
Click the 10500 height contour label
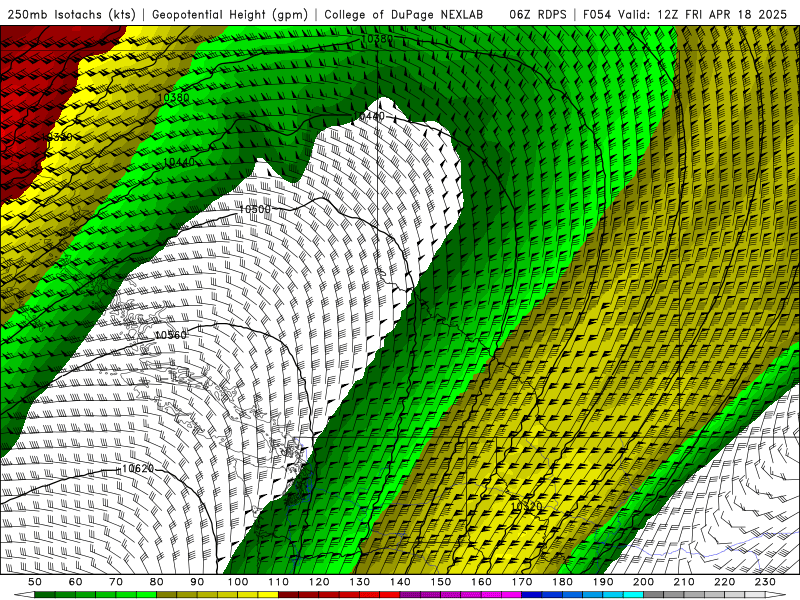click(x=255, y=209)
